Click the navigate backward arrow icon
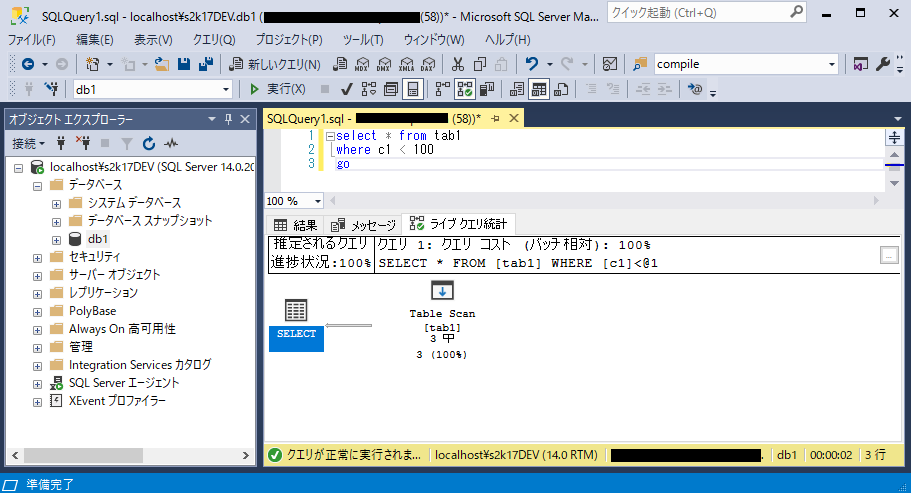Screen dimensions: 911x493 (27, 64)
